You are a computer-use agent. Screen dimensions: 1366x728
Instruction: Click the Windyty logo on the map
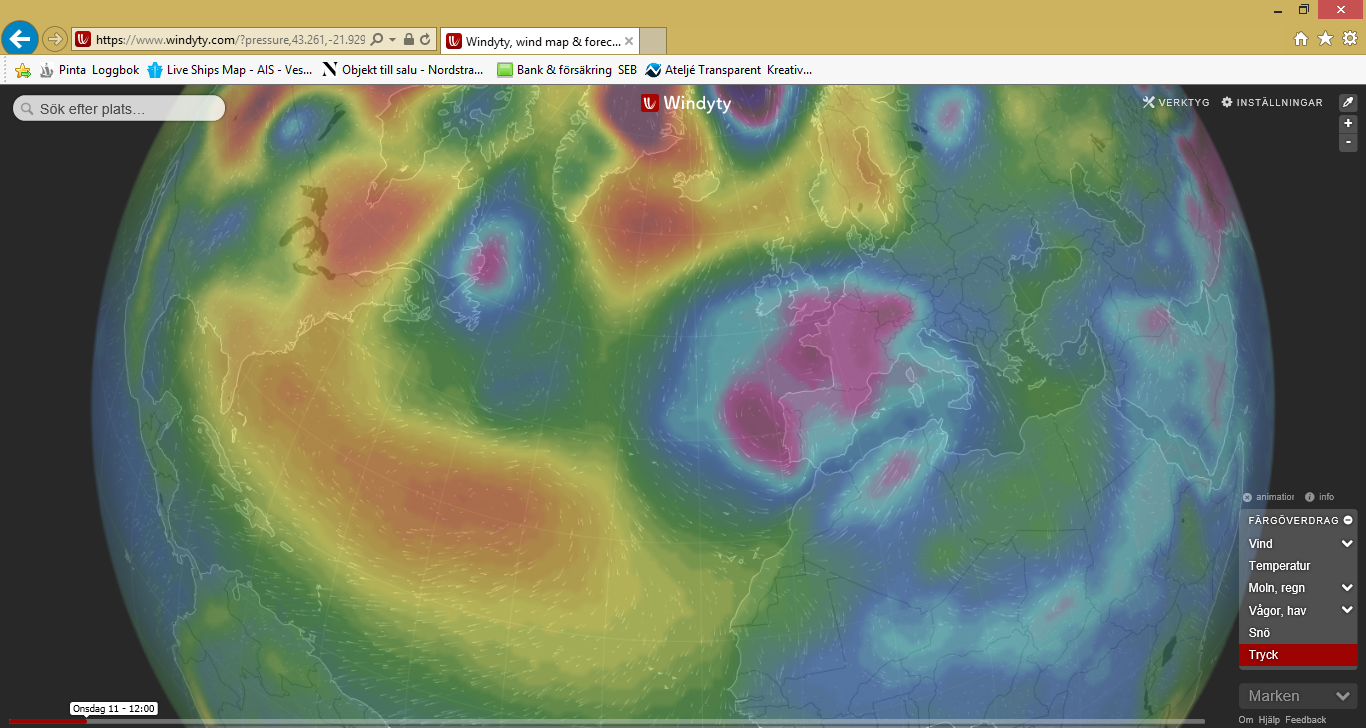pos(686,103)
